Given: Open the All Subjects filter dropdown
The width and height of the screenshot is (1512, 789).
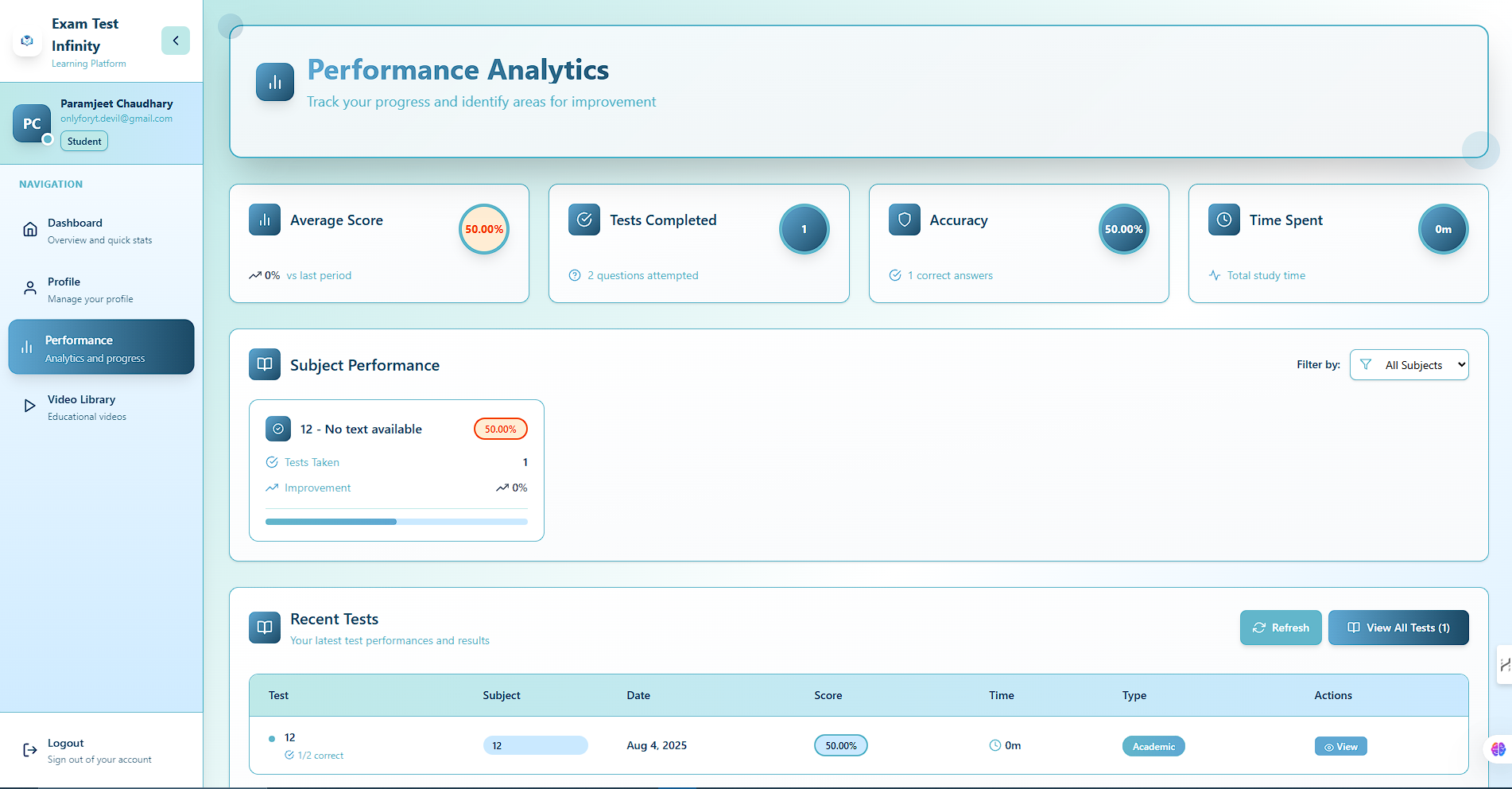Looking at the screenshot, I should pyautogui.click(x=1409, y=365).
